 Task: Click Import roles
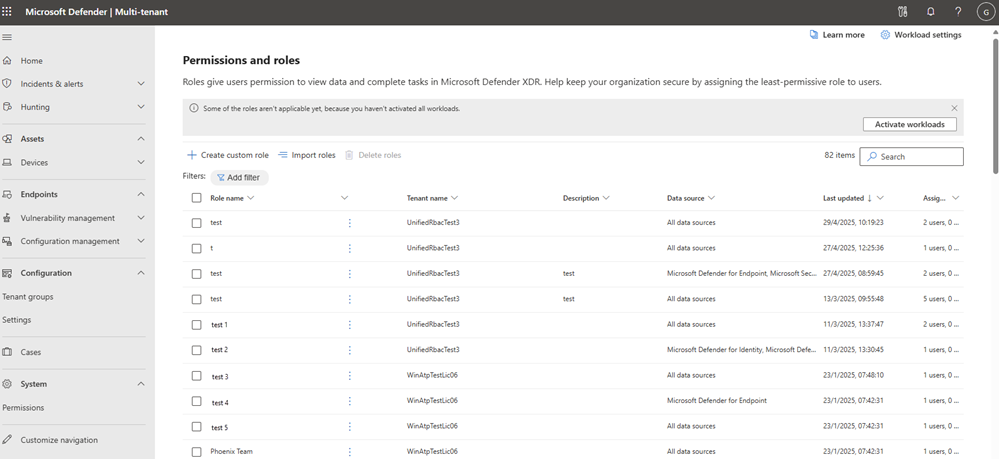pos(307,155)
